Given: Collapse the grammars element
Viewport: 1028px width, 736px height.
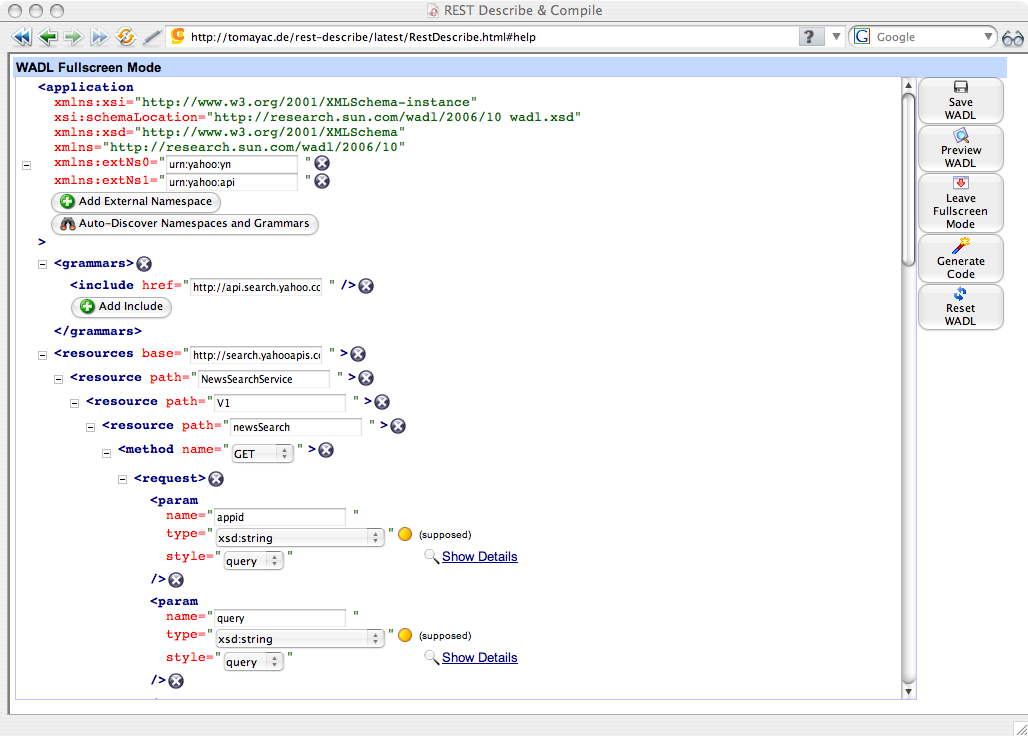Looking at the screenshot, I should pos(43,265).
